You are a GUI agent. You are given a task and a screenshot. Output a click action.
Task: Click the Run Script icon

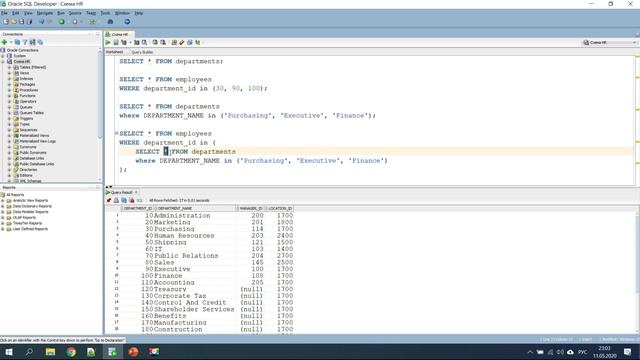[116, 42]
